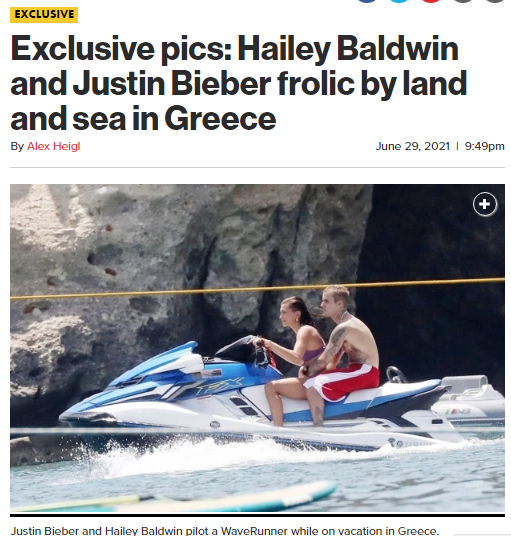
Task: Share article via blue Facebook circle
Action: pyautogui.click(x=367, y=1)
